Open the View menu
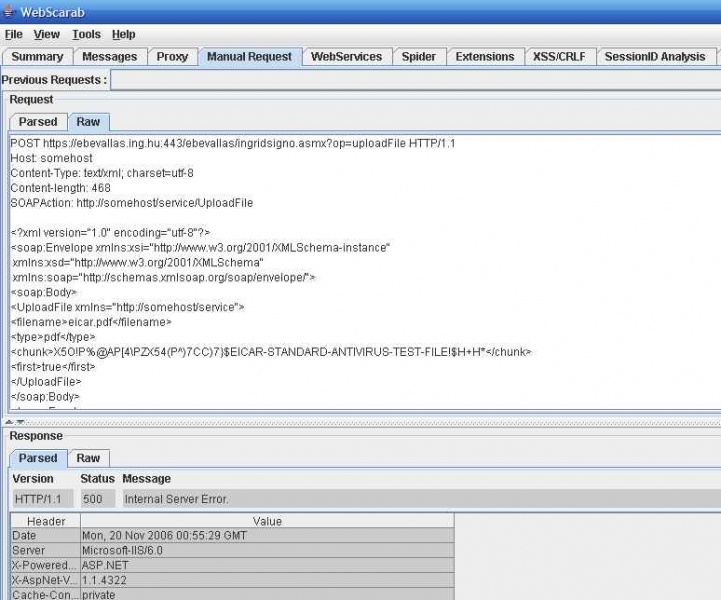The height and width of the screenshot is (600, 721). click(x=47, y=34)
